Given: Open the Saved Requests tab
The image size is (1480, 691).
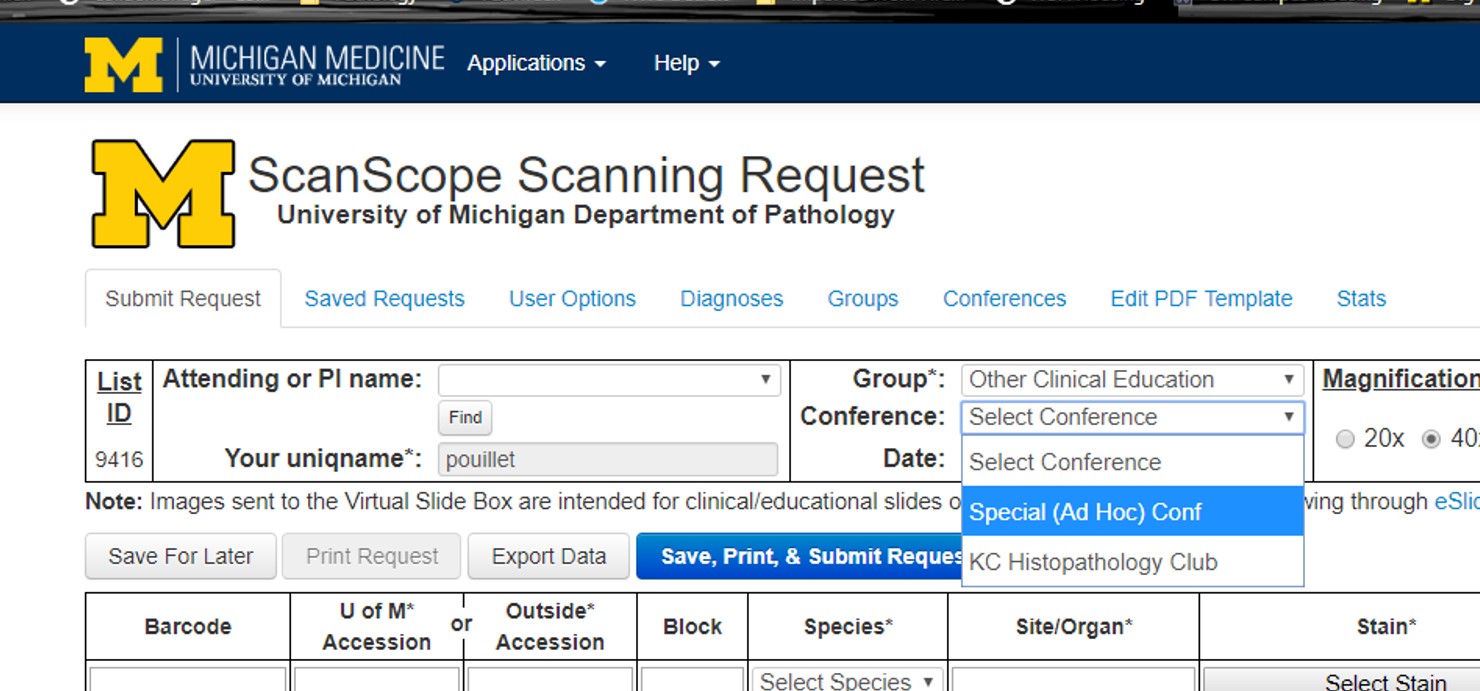Looking at the screenshot, I should pyautogui.click(x=385, y=299).
